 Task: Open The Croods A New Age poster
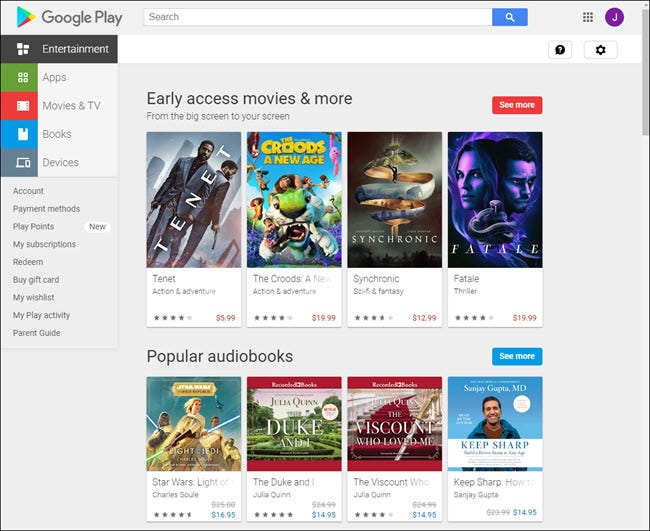294,200
